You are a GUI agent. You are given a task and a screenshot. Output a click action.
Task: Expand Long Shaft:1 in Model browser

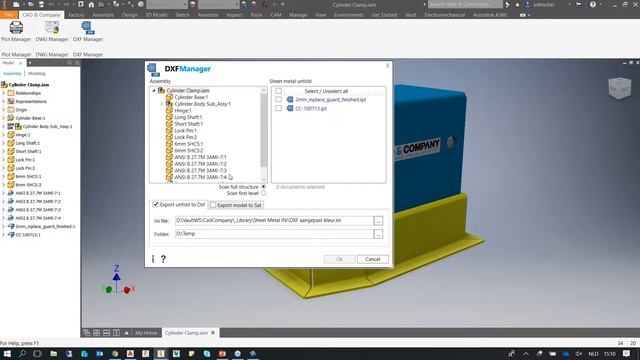point(4,143)
